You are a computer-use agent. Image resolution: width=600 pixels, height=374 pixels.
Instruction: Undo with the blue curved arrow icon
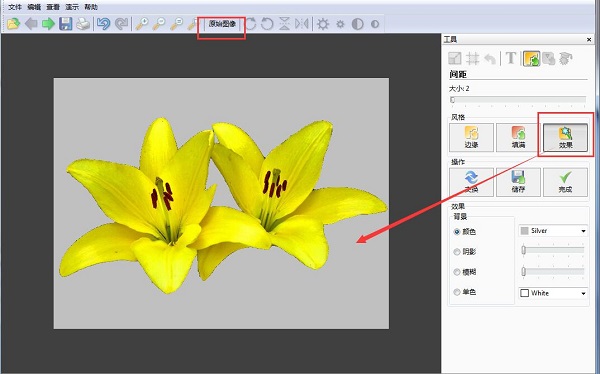point(103,24)
